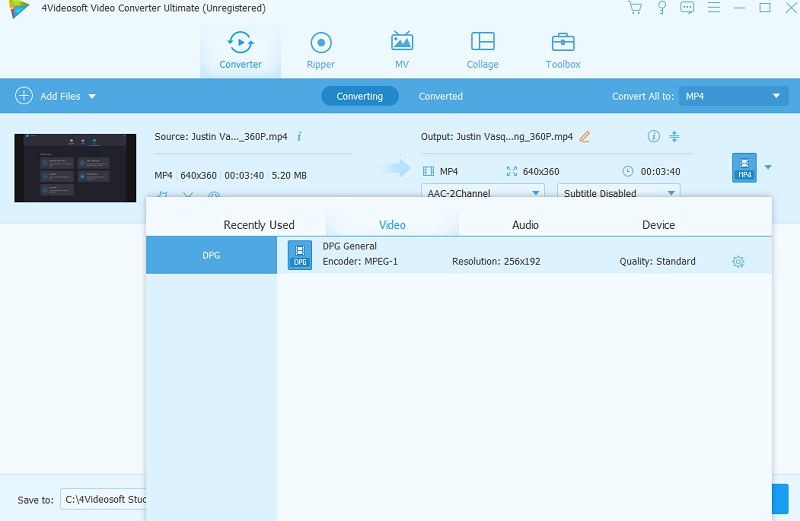800x521 pixels.
Task: Select the DPG category in sidebar
Action: [x=211, y=255]
